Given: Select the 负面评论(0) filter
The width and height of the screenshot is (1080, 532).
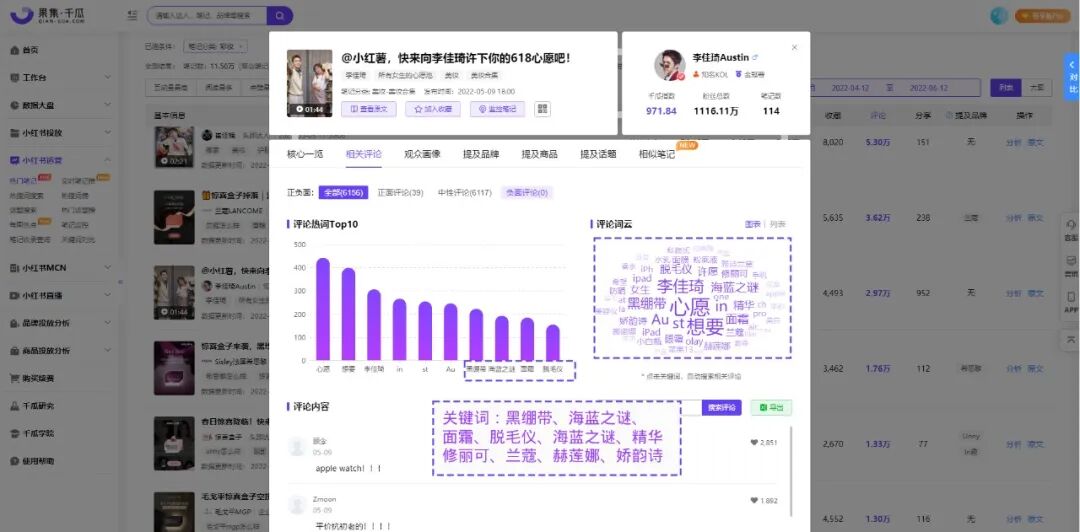Looking at the screenshot, I should tap(527, 193).
